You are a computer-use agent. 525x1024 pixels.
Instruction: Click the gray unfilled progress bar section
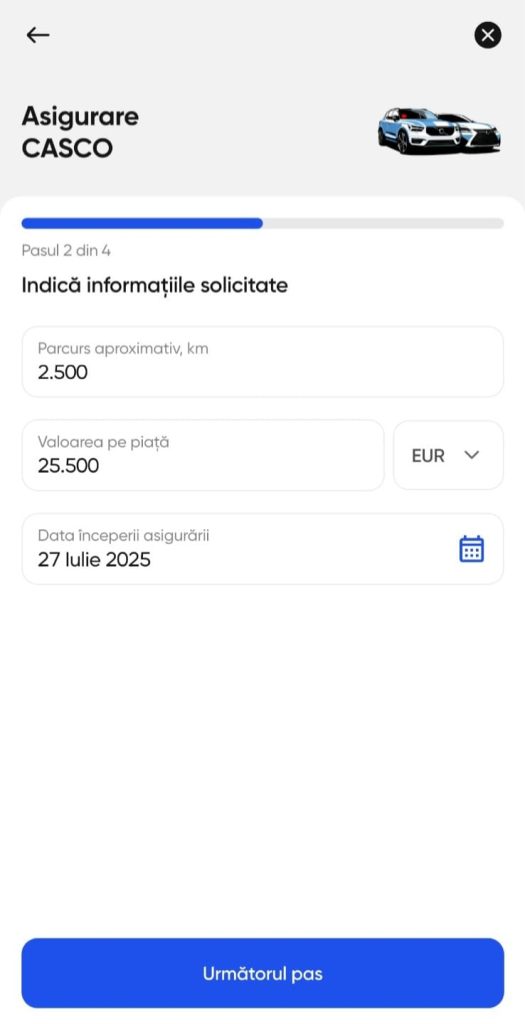[x=383, y=223]
